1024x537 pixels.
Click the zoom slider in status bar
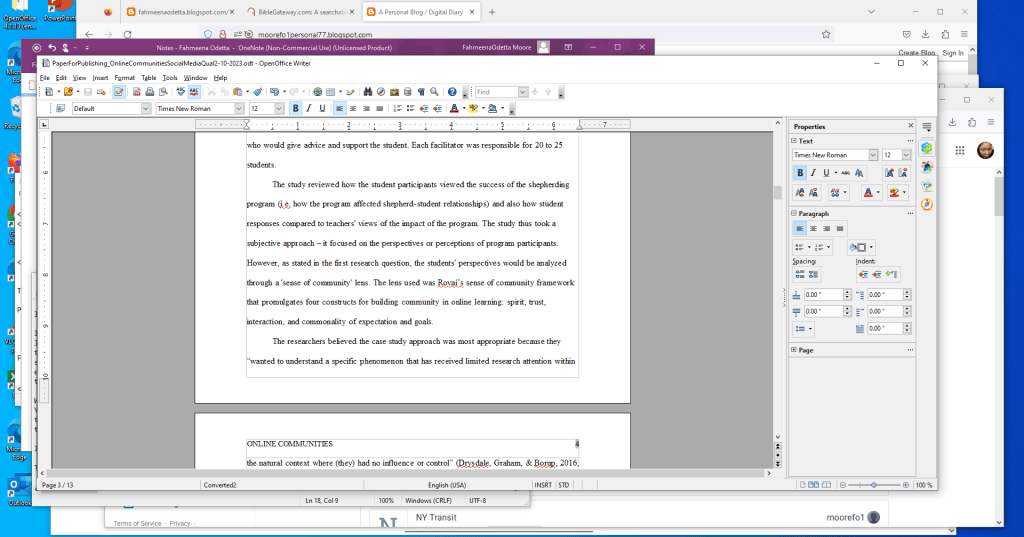[873, 485]
